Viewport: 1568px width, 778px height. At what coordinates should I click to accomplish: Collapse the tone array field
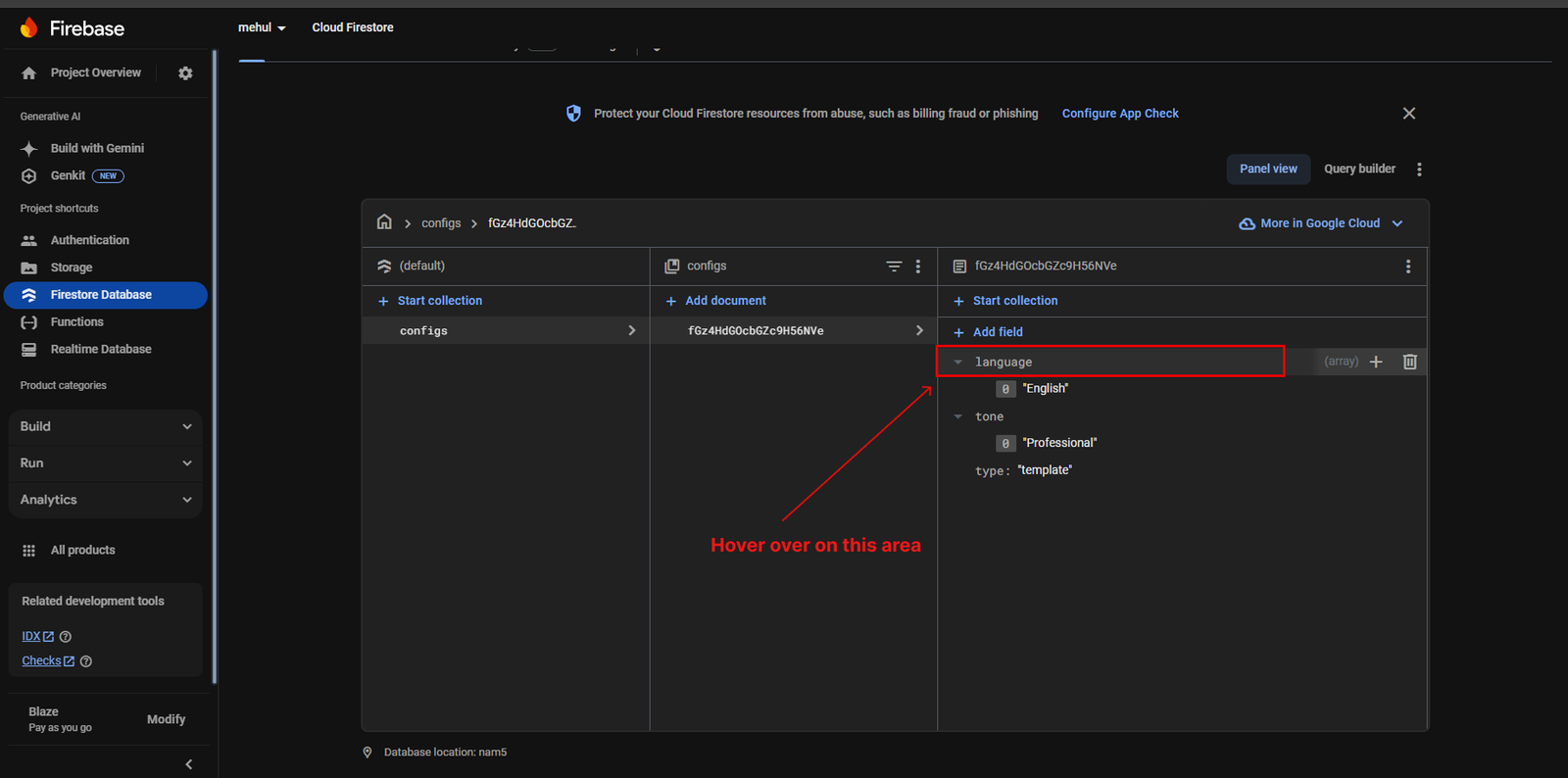(x=958, y=416)
